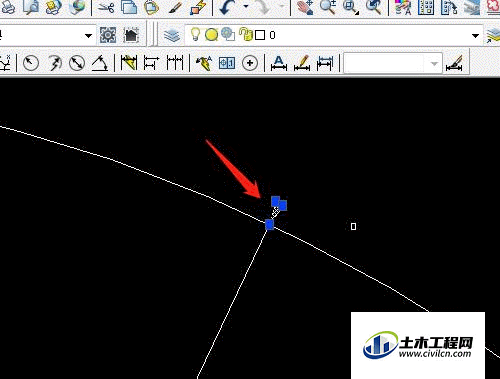
Task: Open 3D DWF globe icon
Action: click(77, 7)
